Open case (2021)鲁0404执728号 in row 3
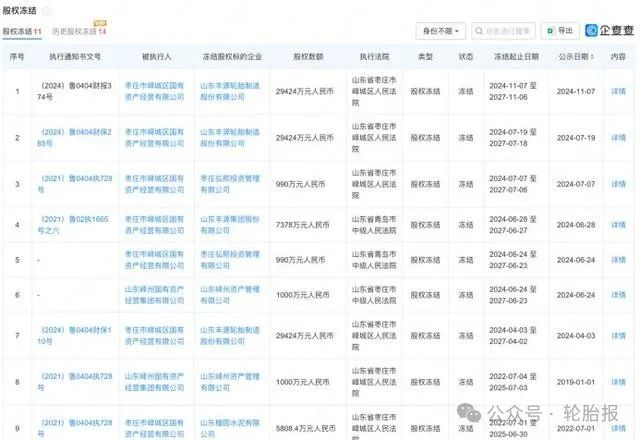The image size is (640, 440). coord(74,184)
